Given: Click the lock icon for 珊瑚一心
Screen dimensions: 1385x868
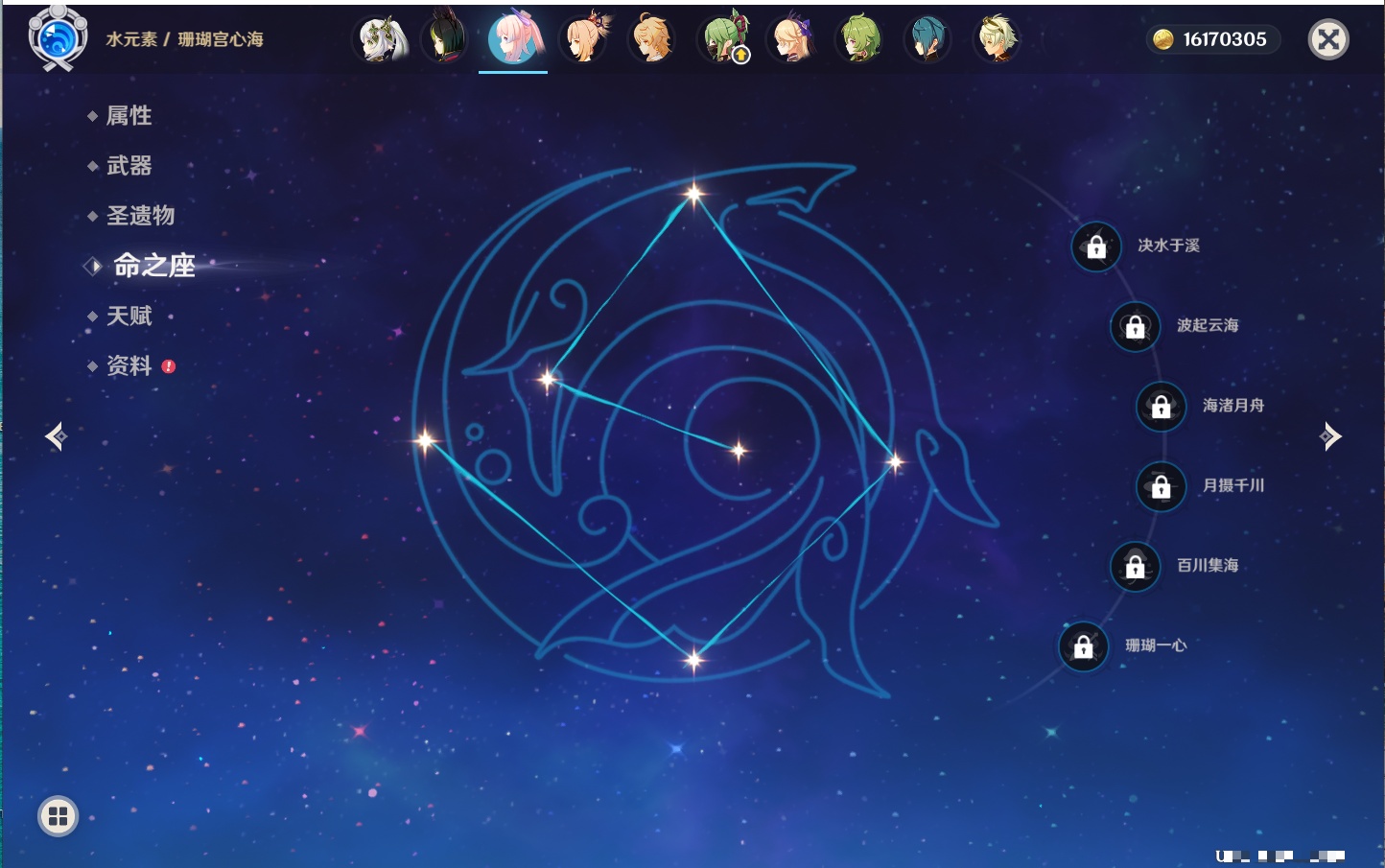Looking at the screenshot, I should tap(1083, 646).
